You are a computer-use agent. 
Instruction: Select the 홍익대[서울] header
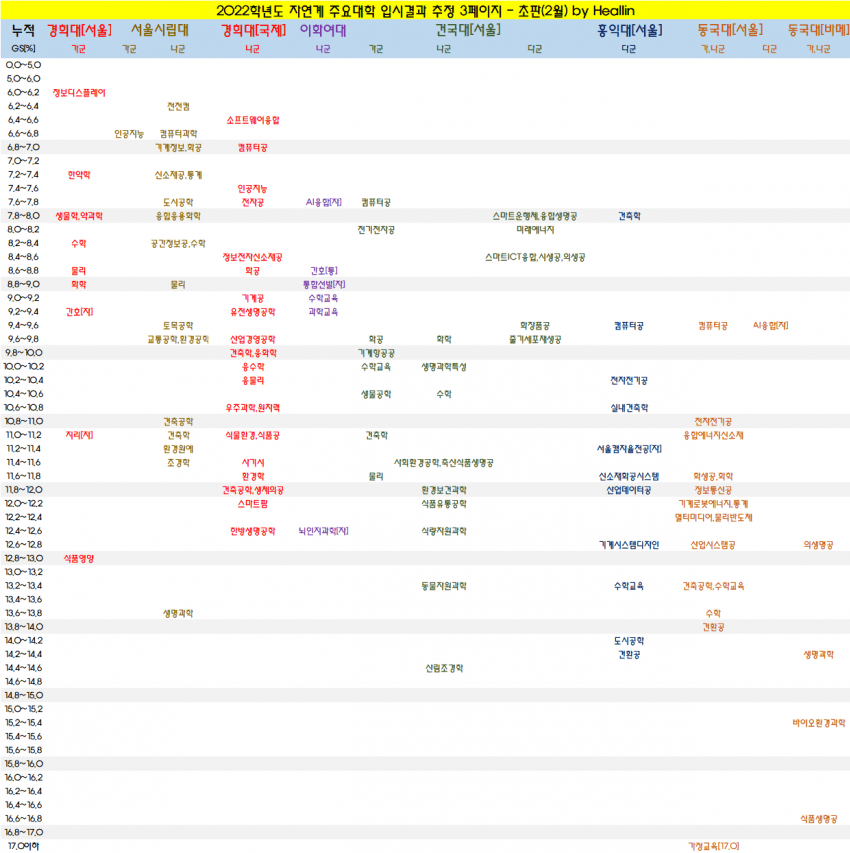pyautogui.click(x=629, y=30)
